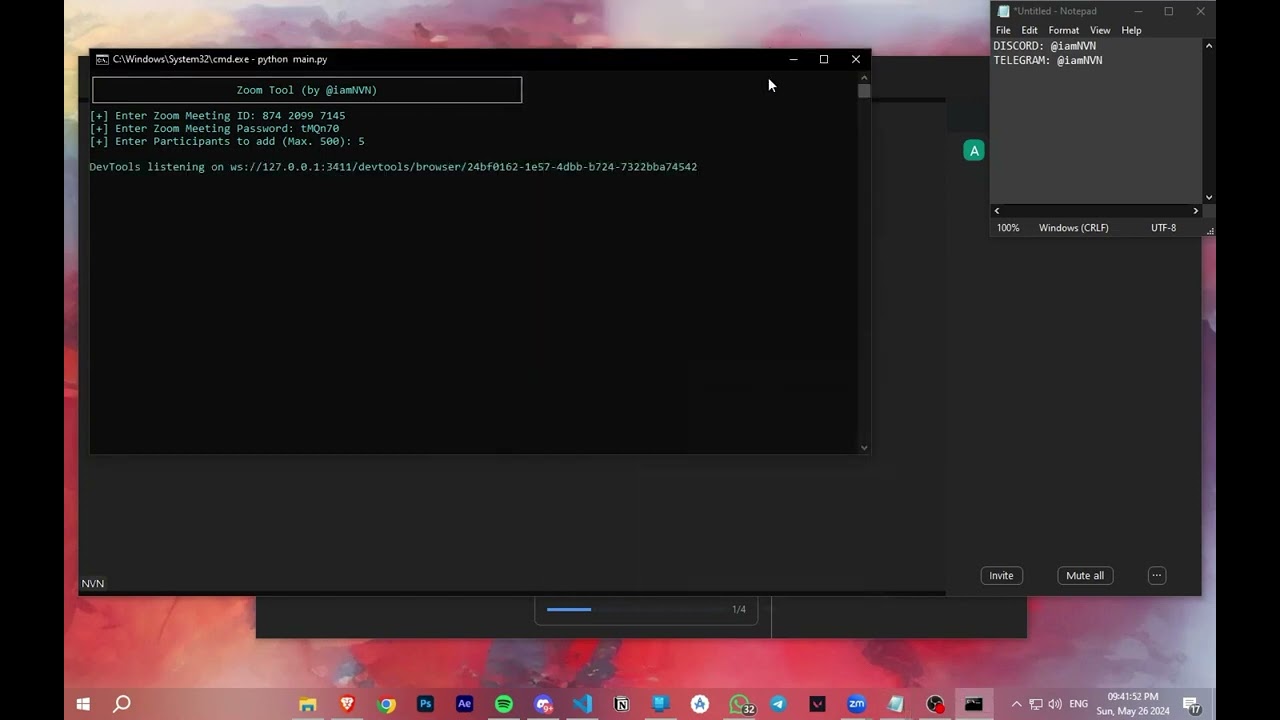Viewport: 1280px width, 720px height.
Task: Open File Explorer from the taskbar
Action: 308,704
